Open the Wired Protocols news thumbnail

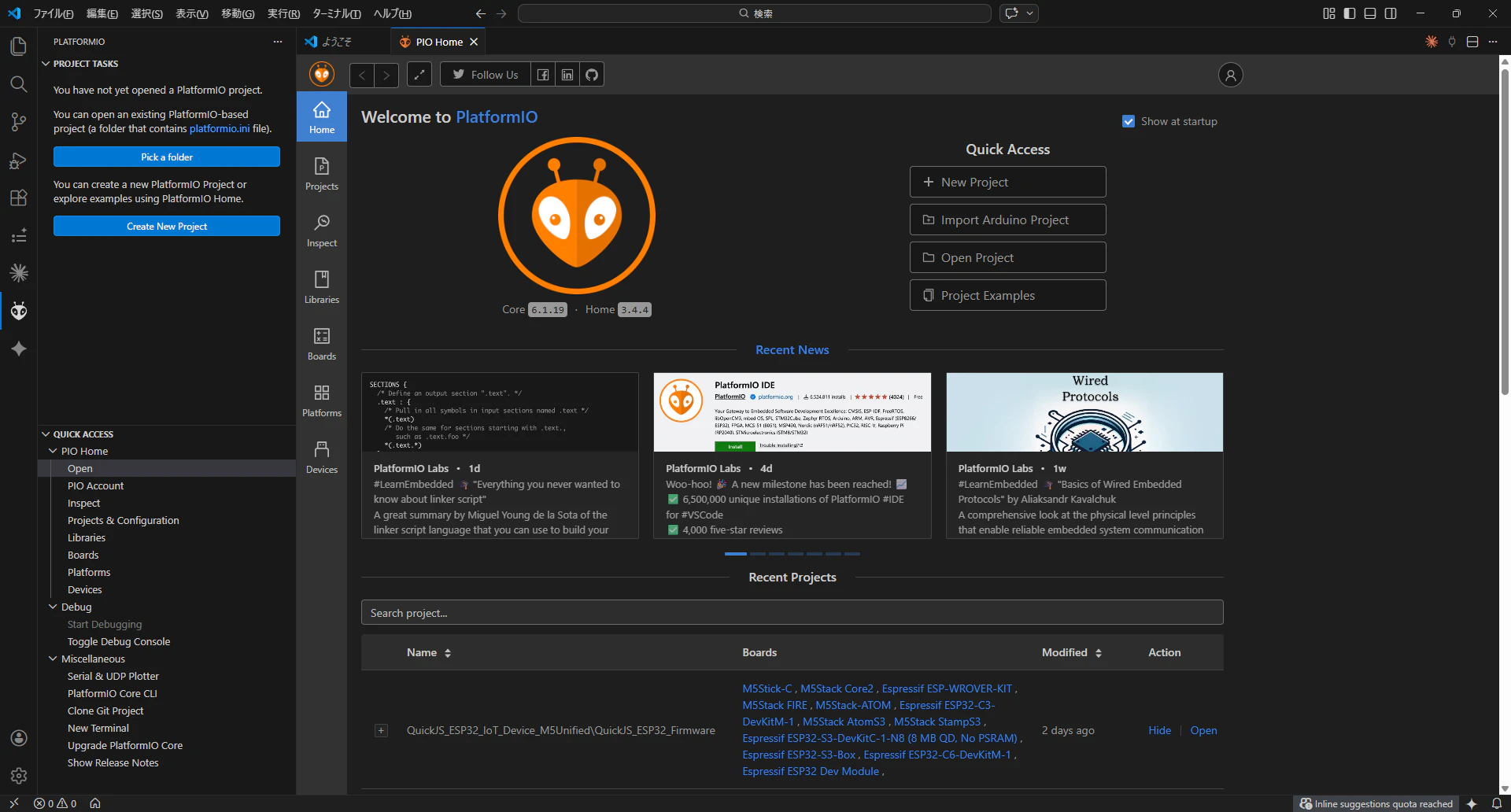[x=1084, y=412]
